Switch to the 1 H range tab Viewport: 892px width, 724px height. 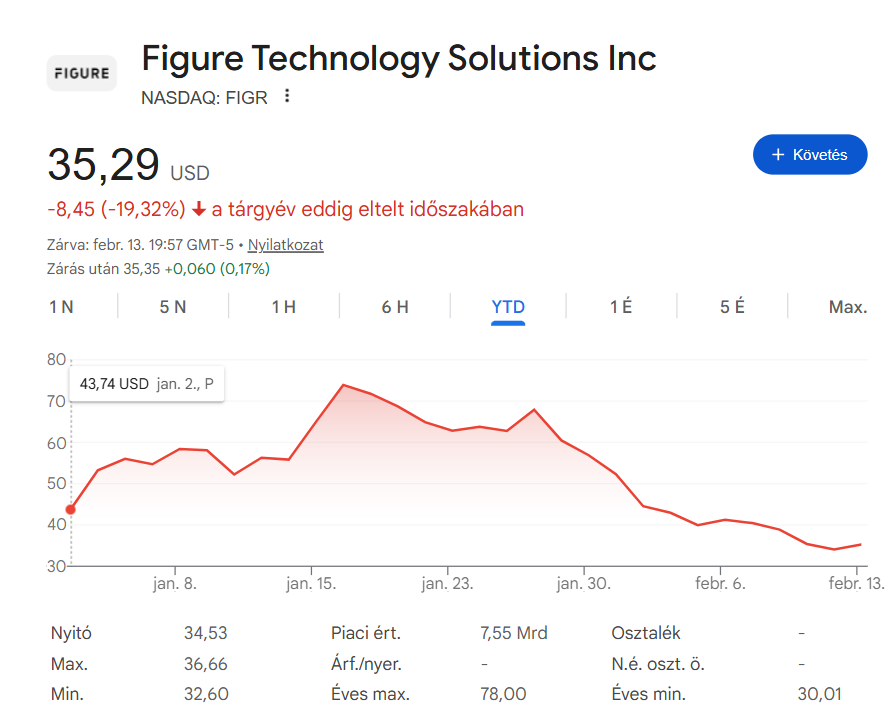(284, 307)
